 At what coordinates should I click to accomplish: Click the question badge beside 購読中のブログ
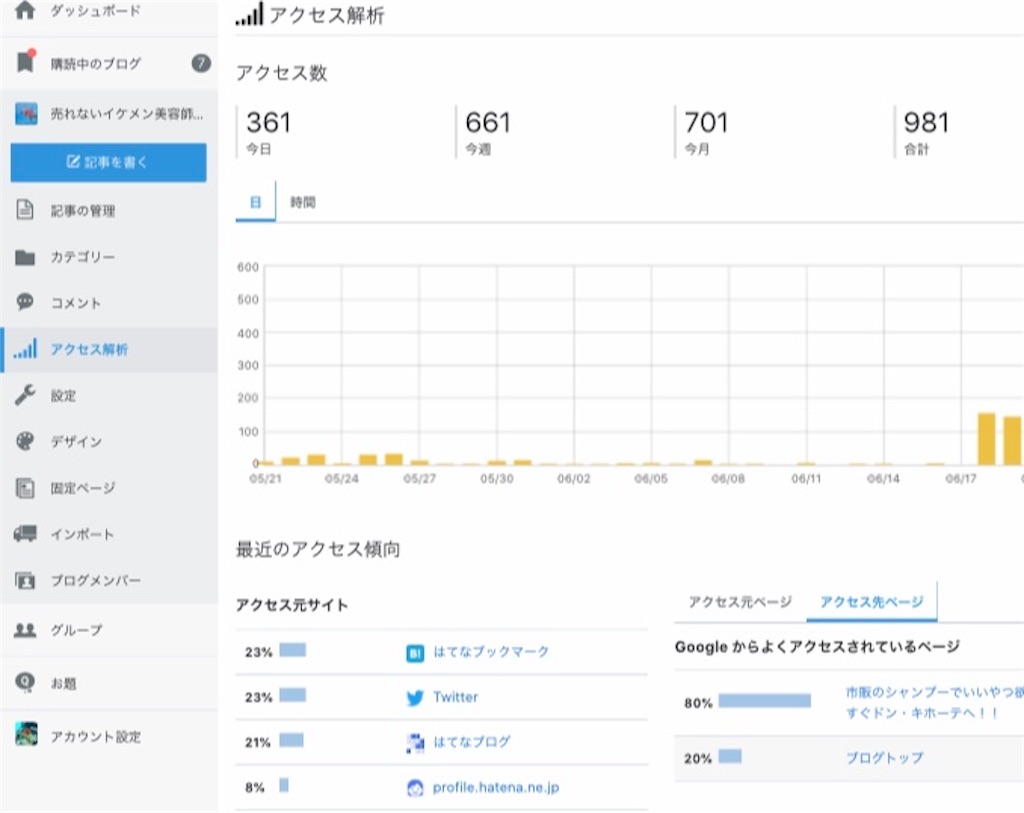coord(201,63)
